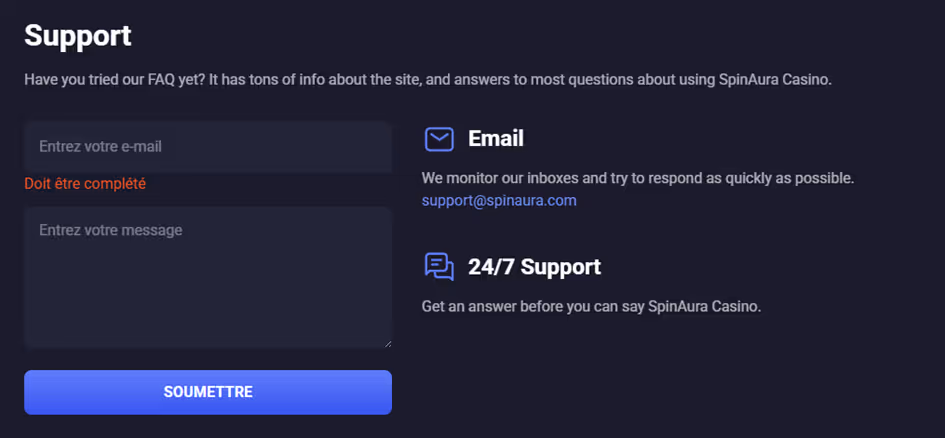Click the 'We monitor our inboxes' text

pyautogui.click(x=498, y=178)
